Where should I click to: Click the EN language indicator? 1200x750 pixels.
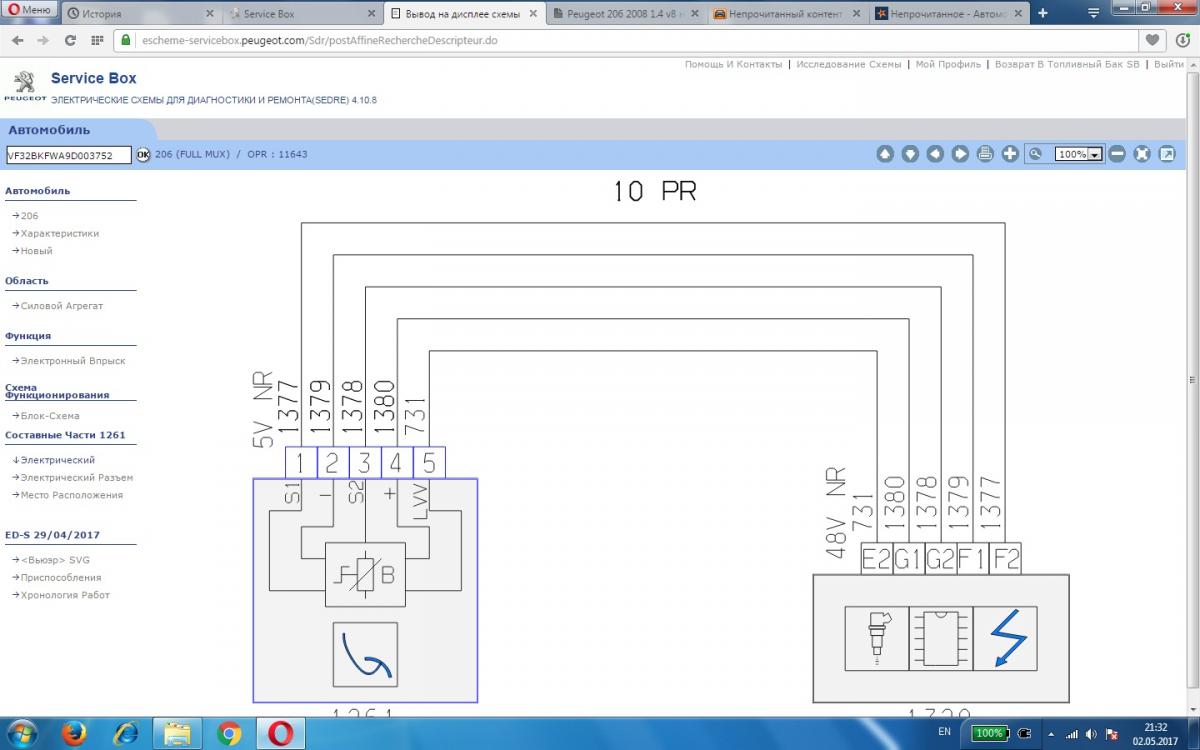[x=945, y=733]
